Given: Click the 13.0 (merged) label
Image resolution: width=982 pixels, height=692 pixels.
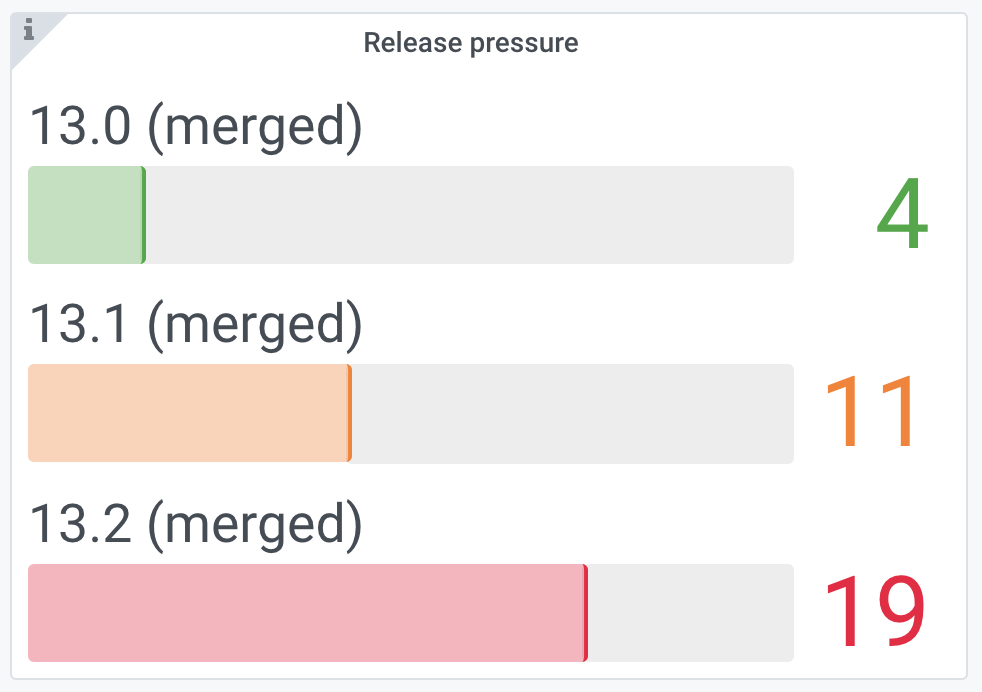Looking at the screenshot, I should tap(196, 127).
